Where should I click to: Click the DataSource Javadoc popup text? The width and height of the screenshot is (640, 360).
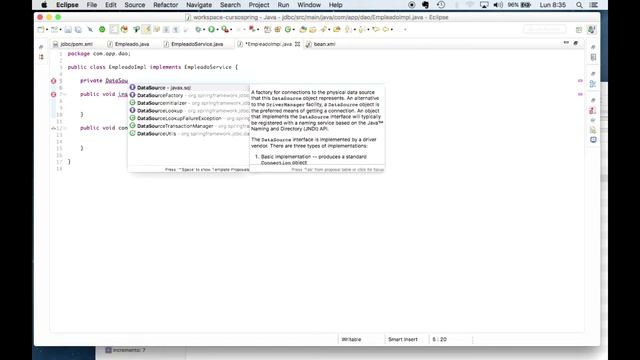coord(317,127)
